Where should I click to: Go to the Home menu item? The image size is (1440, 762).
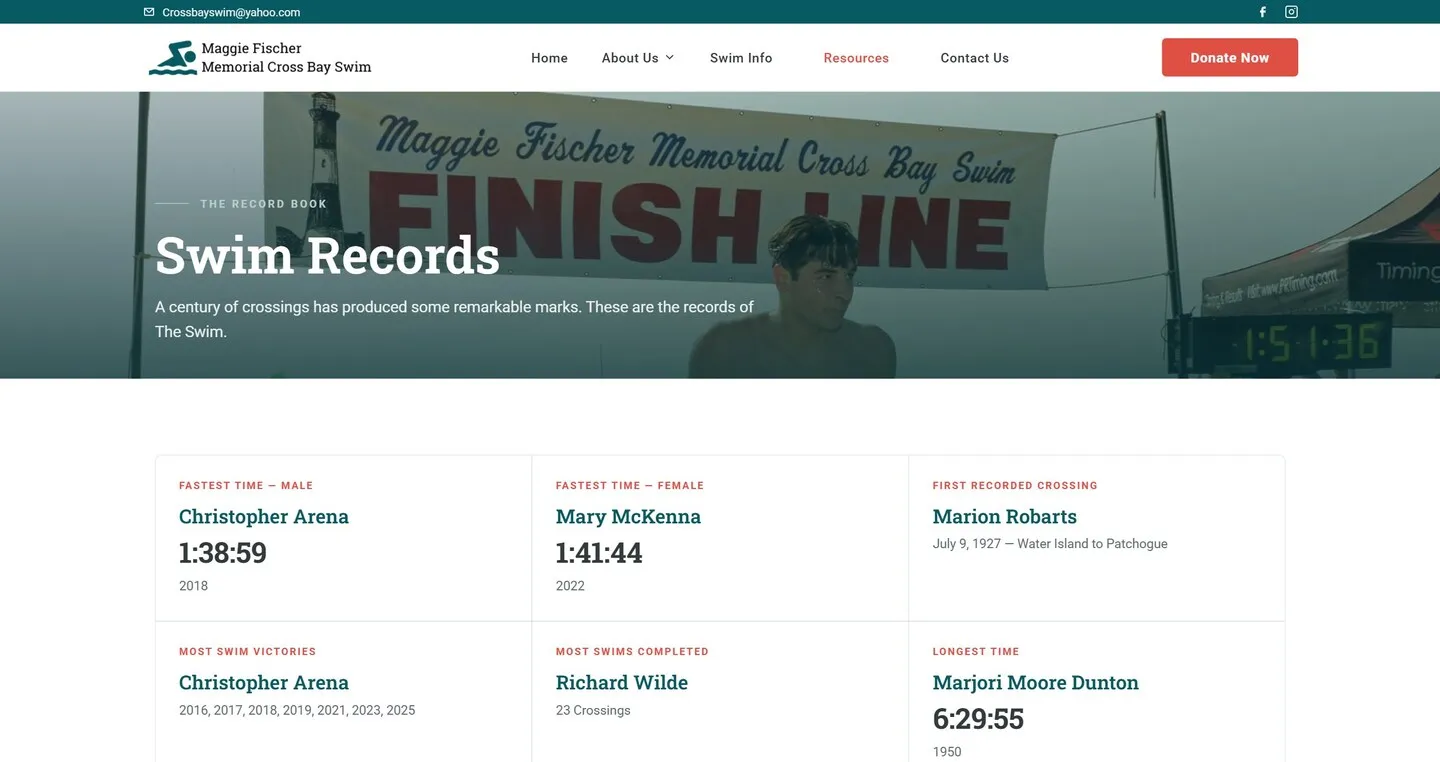point(549,58)
